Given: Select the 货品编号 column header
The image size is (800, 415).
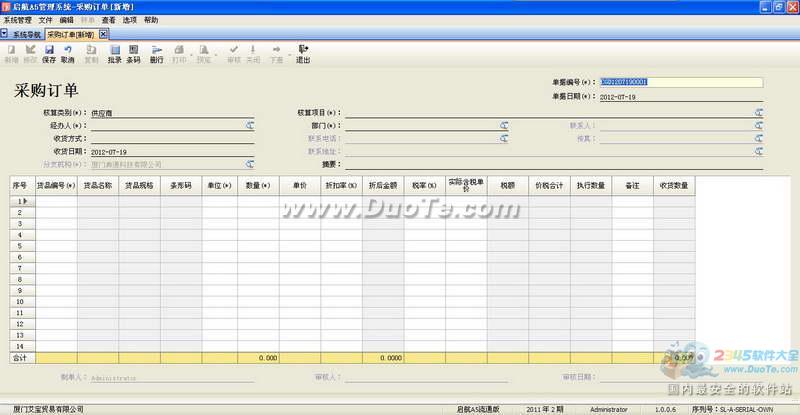Looking at the screenshot, I should click(x=56, y=186).
